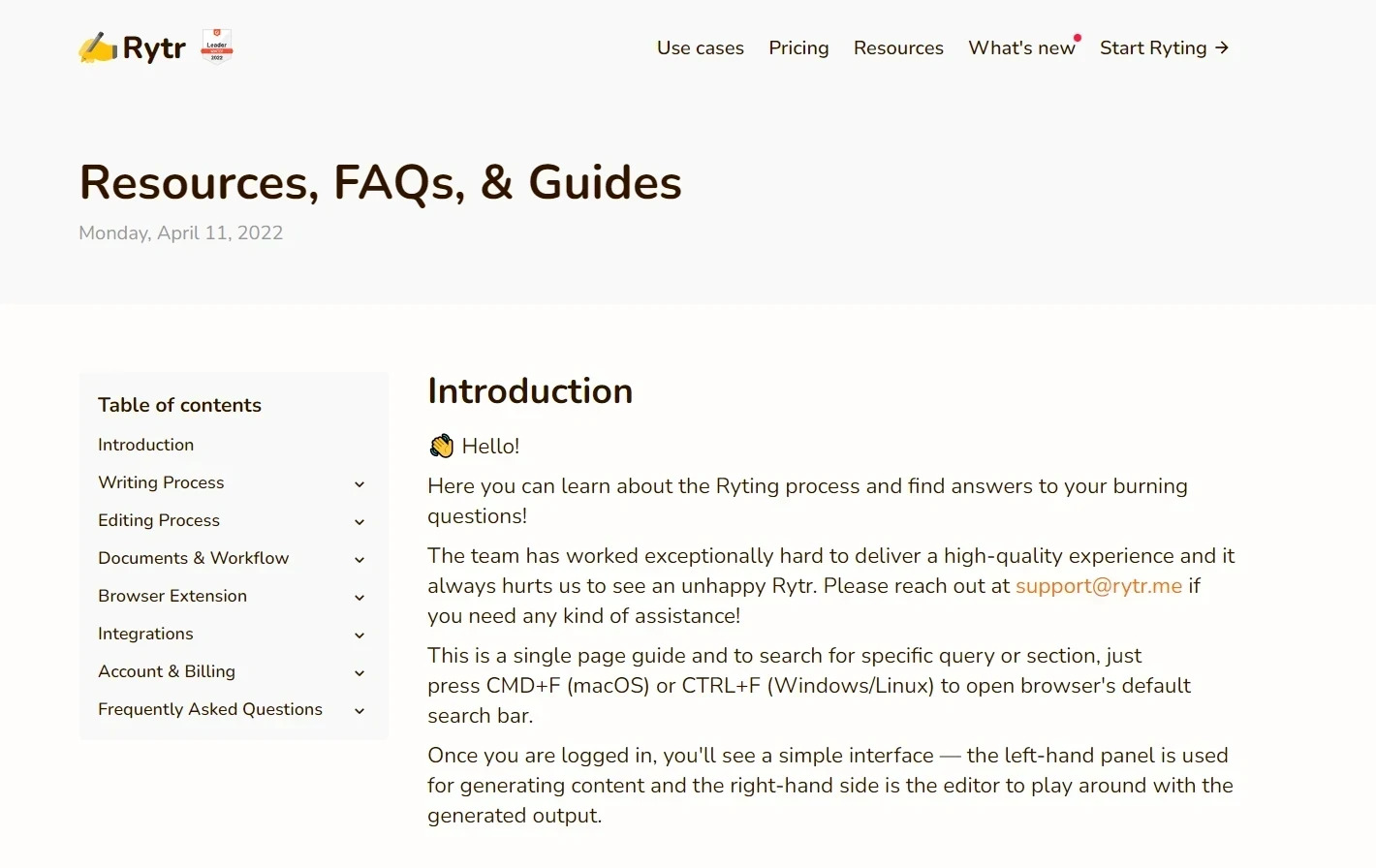The image size is (1376, 868).
Task: Expand Documents & Workflow chevron
Action: point(360,559)
